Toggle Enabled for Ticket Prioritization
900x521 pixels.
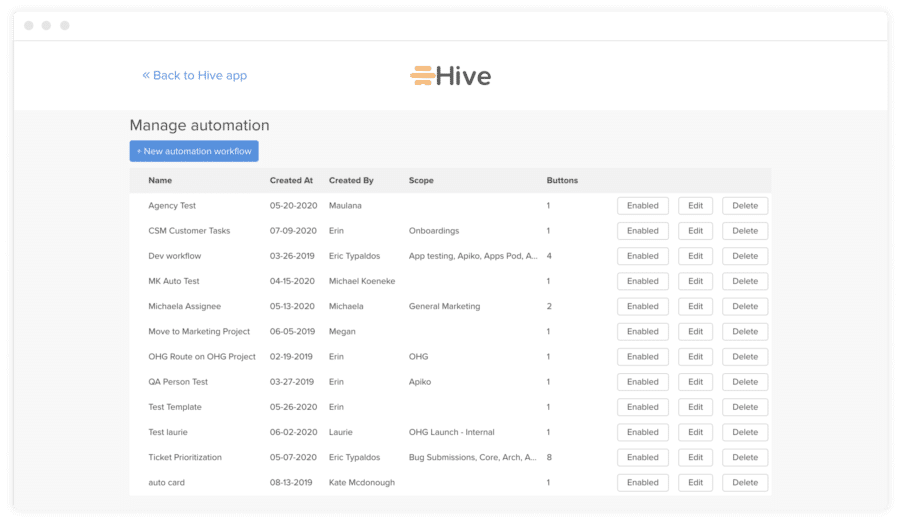[642, 457]
